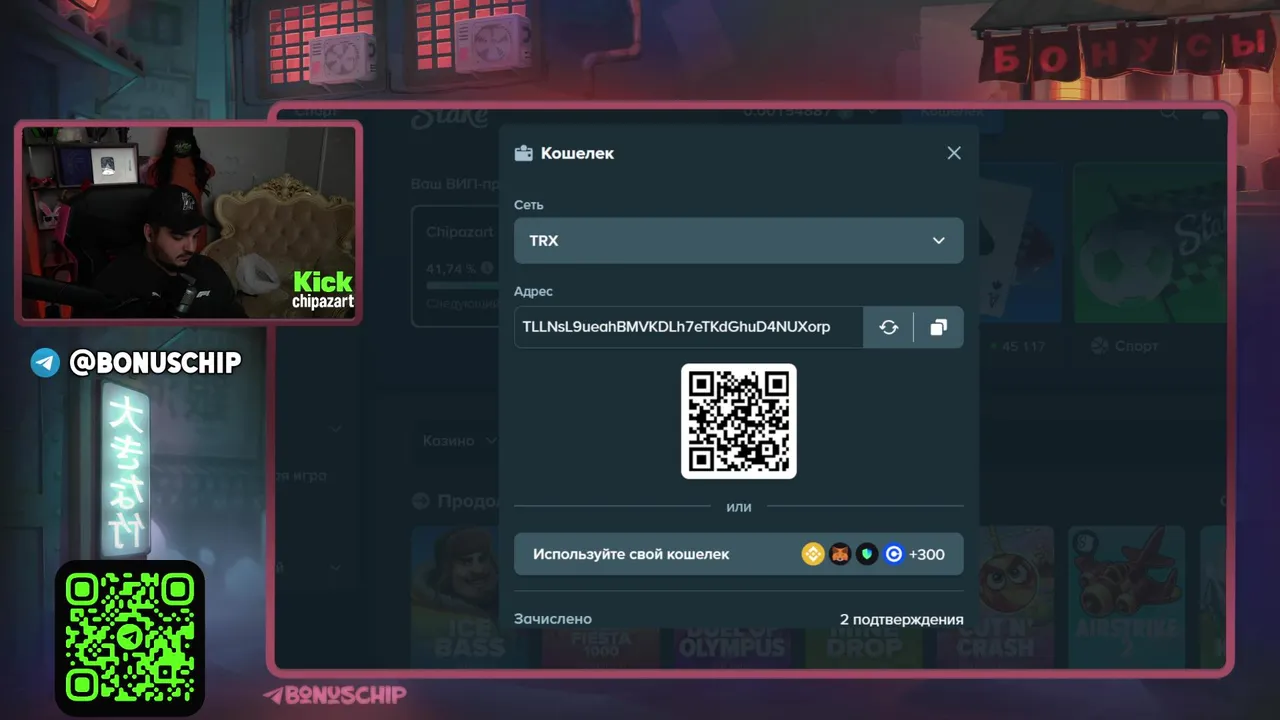The width and height of the screenshot is (1280, 720).
Task: Click the Telegram icon beside @BONUSCHIP
Action: [x=45, y=362]
